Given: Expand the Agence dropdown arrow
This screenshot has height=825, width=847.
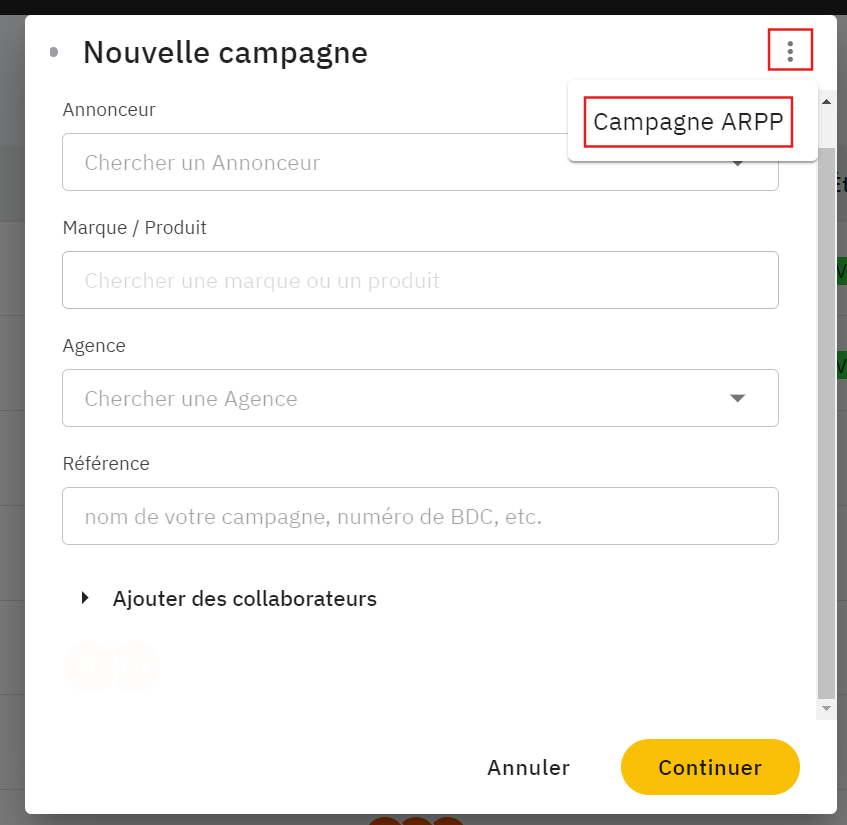Looking at the screenshot, I should [738, 399].
